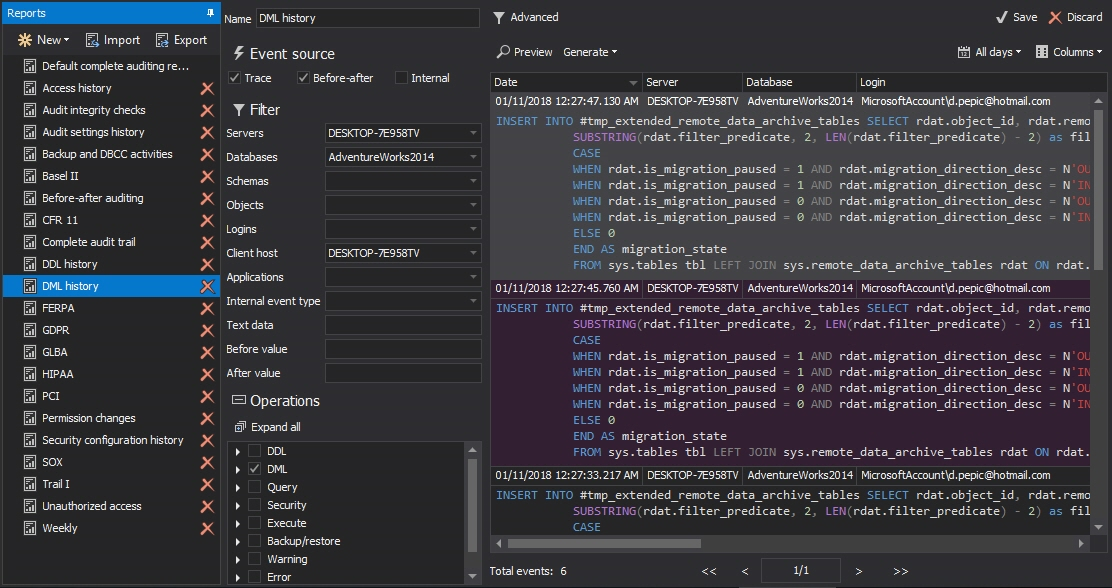Click the Text data filter field
The height and width of the screenshot is (588, 1112).
click(403, 326)
